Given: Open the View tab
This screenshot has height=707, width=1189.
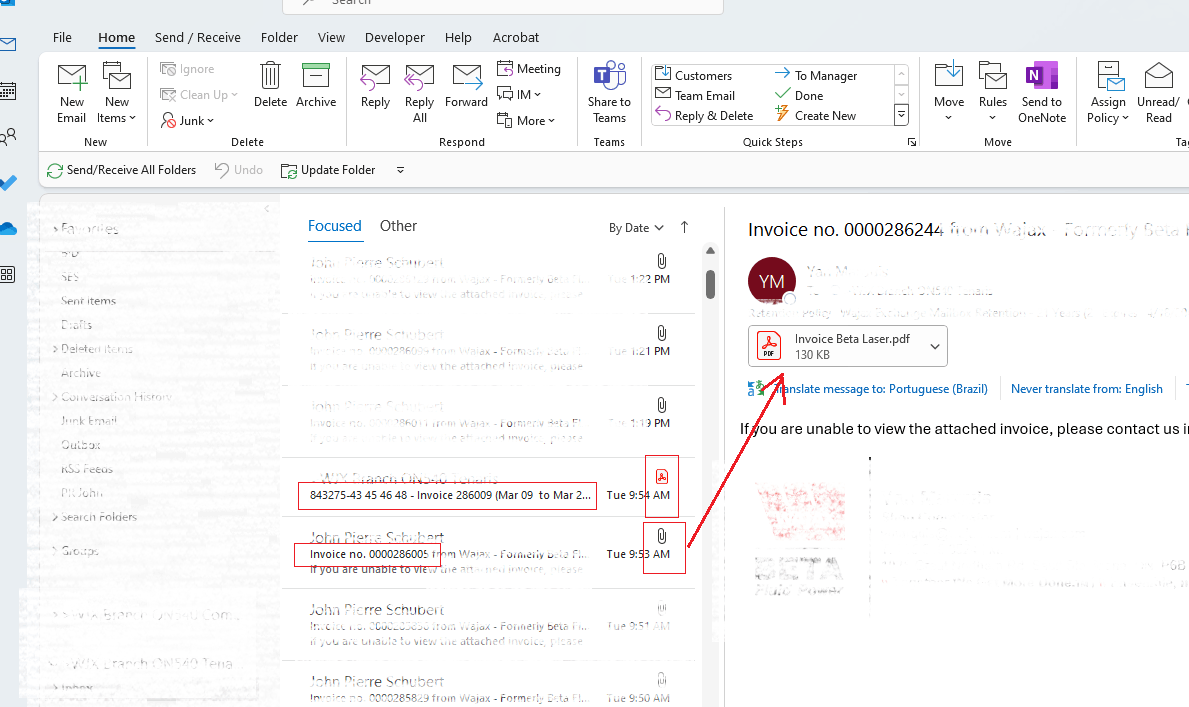Looking at the screenshot, I should 331,37.
